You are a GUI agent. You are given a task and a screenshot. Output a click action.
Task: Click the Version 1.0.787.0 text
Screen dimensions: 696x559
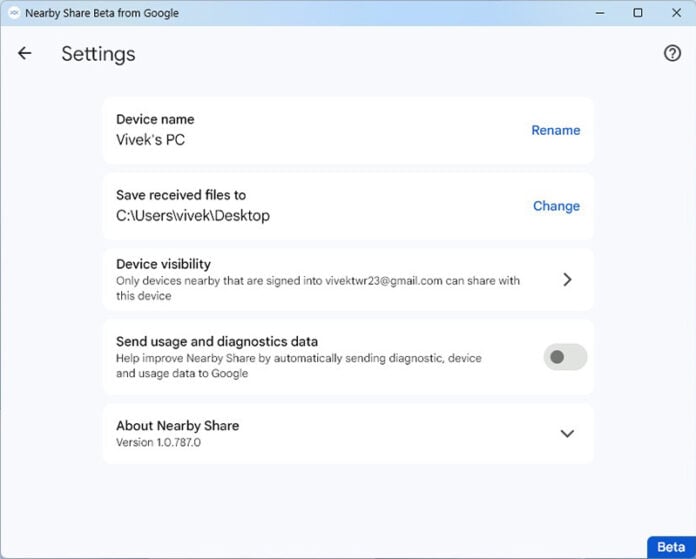coord(158,442)
